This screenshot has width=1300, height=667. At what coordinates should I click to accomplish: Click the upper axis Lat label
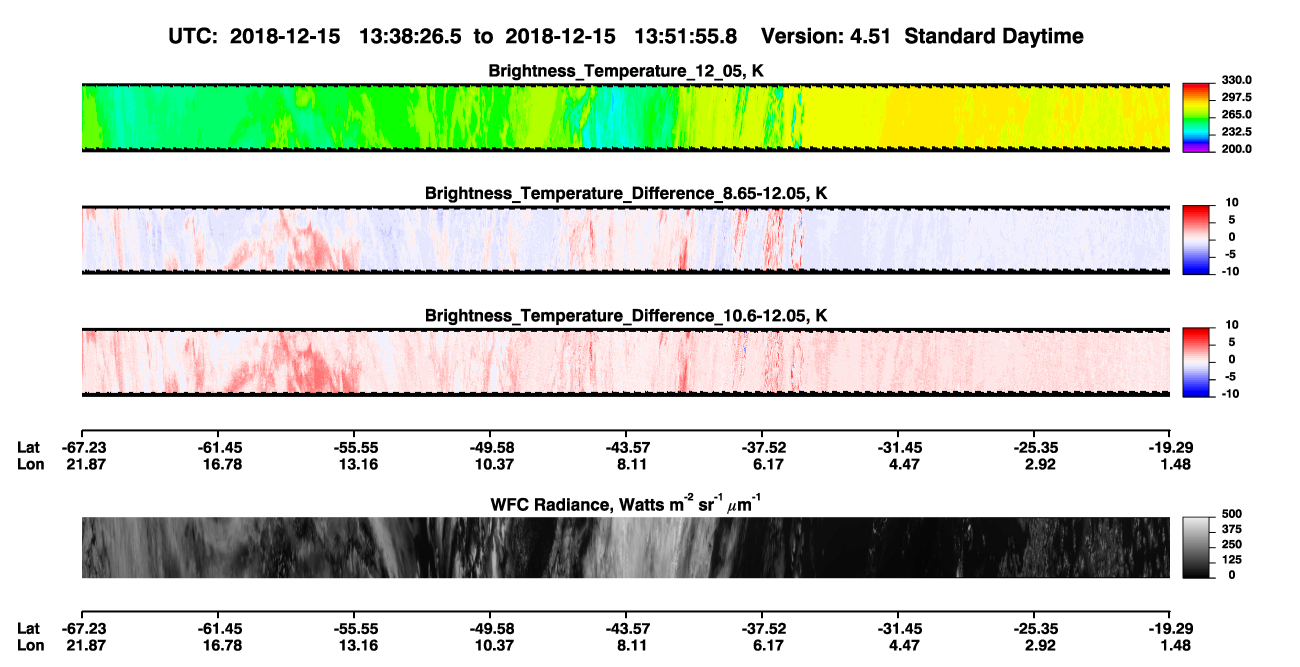pos(28,447)
